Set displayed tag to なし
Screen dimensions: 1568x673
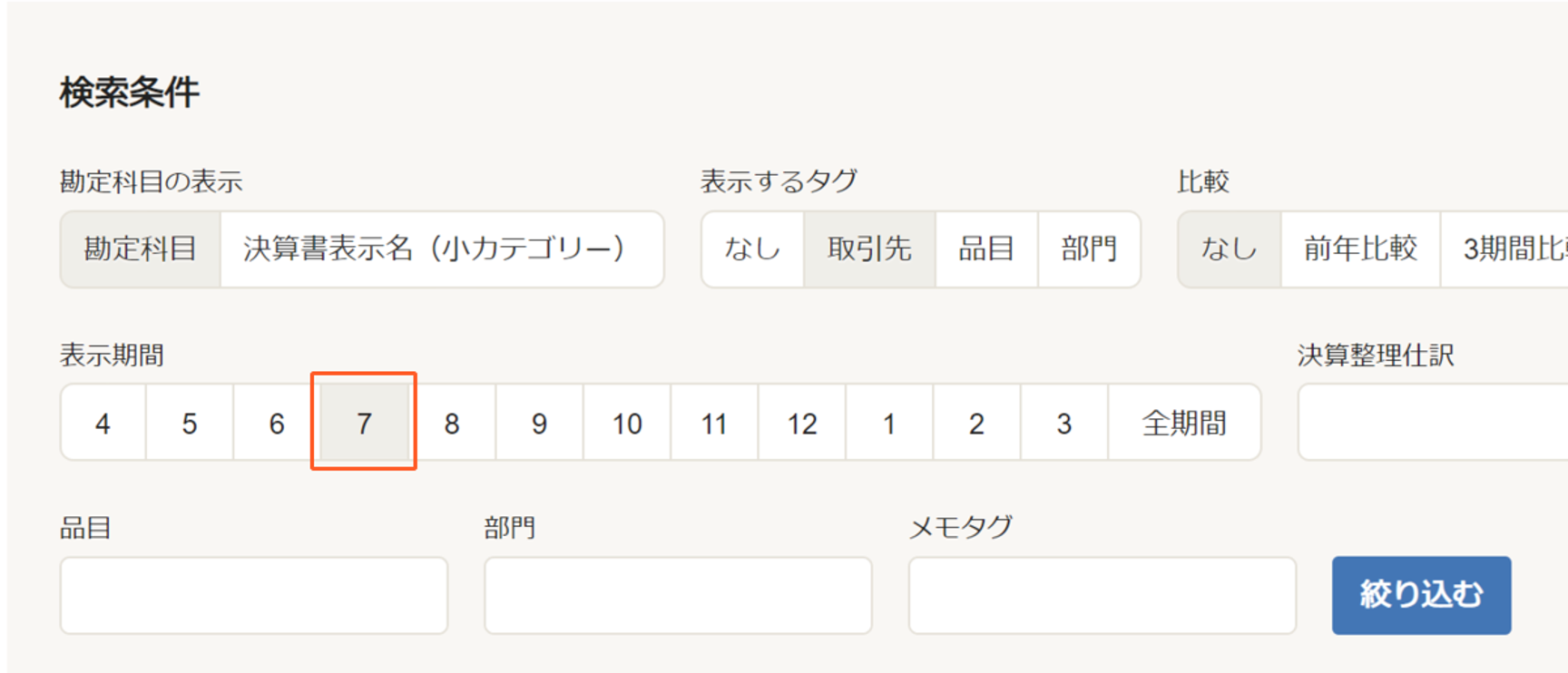[x=752, y=249]
